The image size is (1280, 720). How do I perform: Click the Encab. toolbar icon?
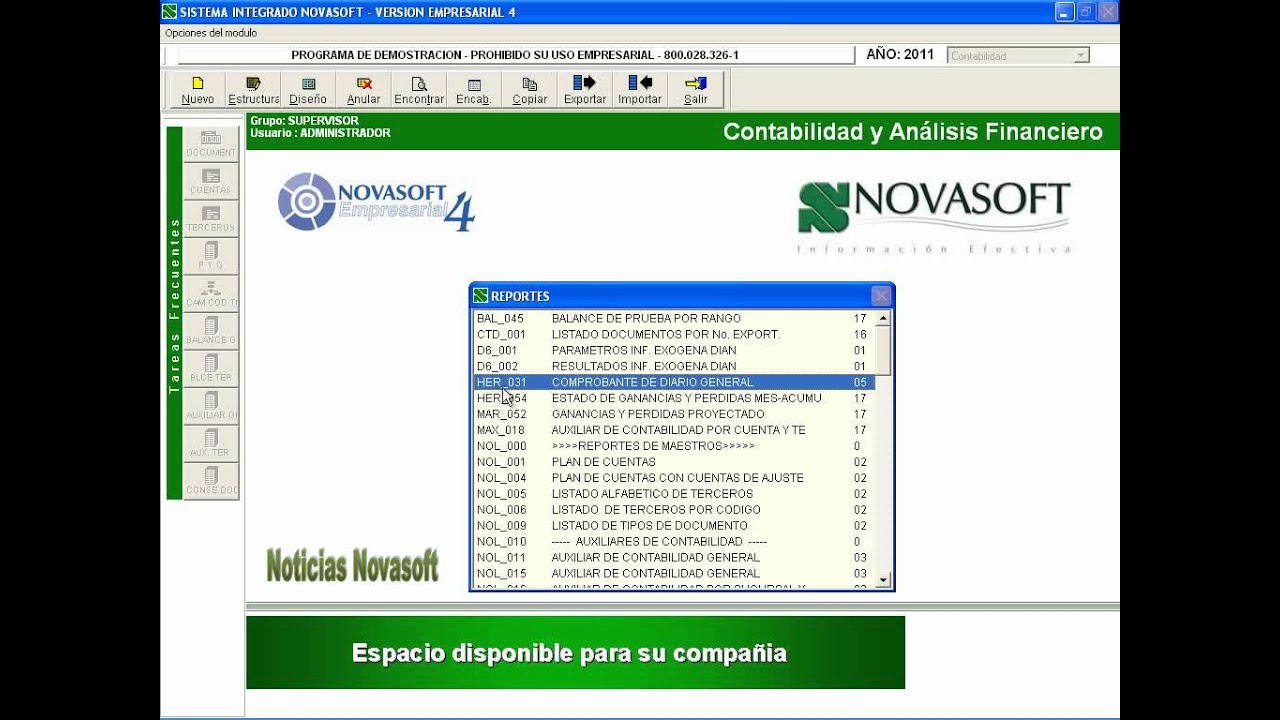473,90
